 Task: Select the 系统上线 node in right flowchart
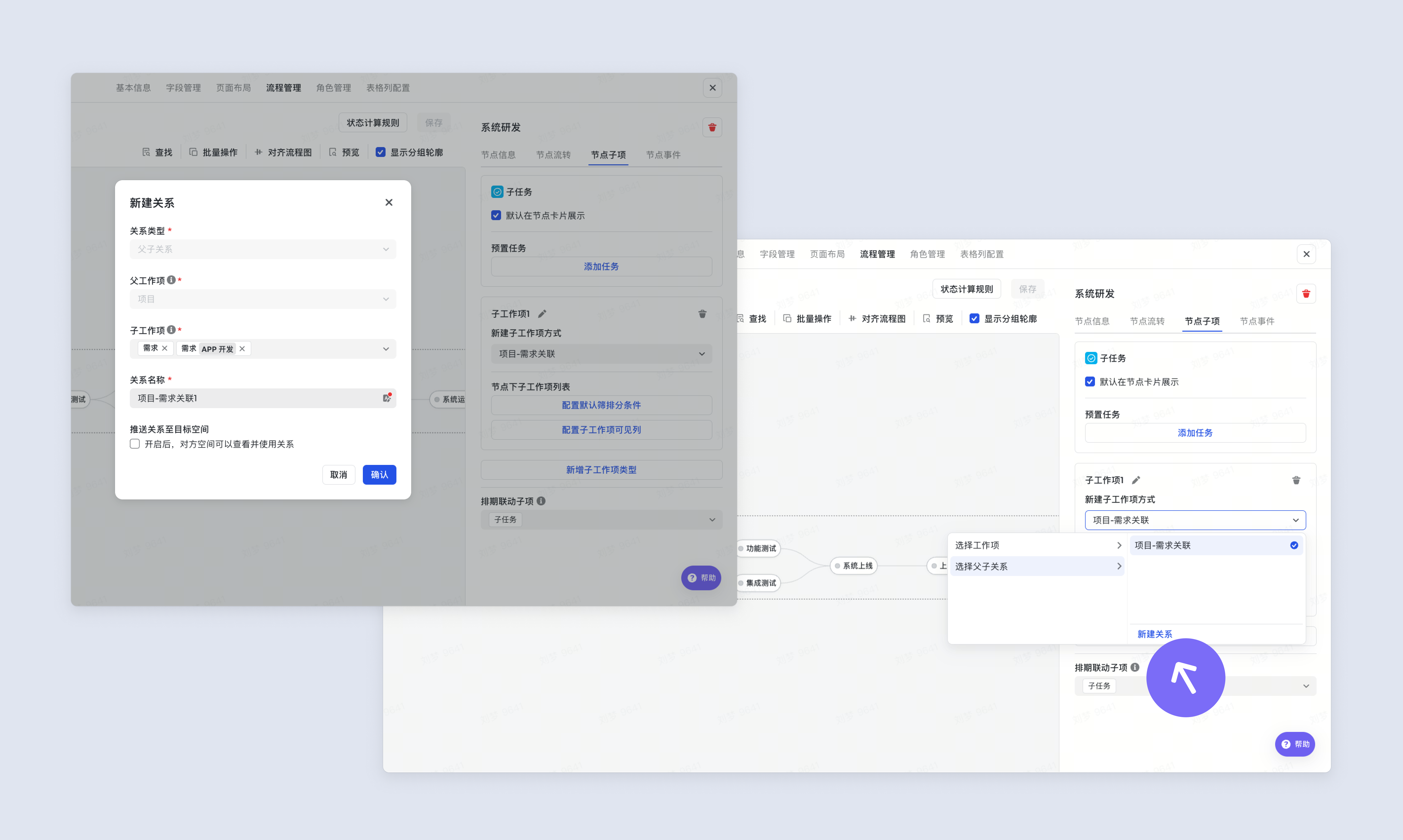853,566
